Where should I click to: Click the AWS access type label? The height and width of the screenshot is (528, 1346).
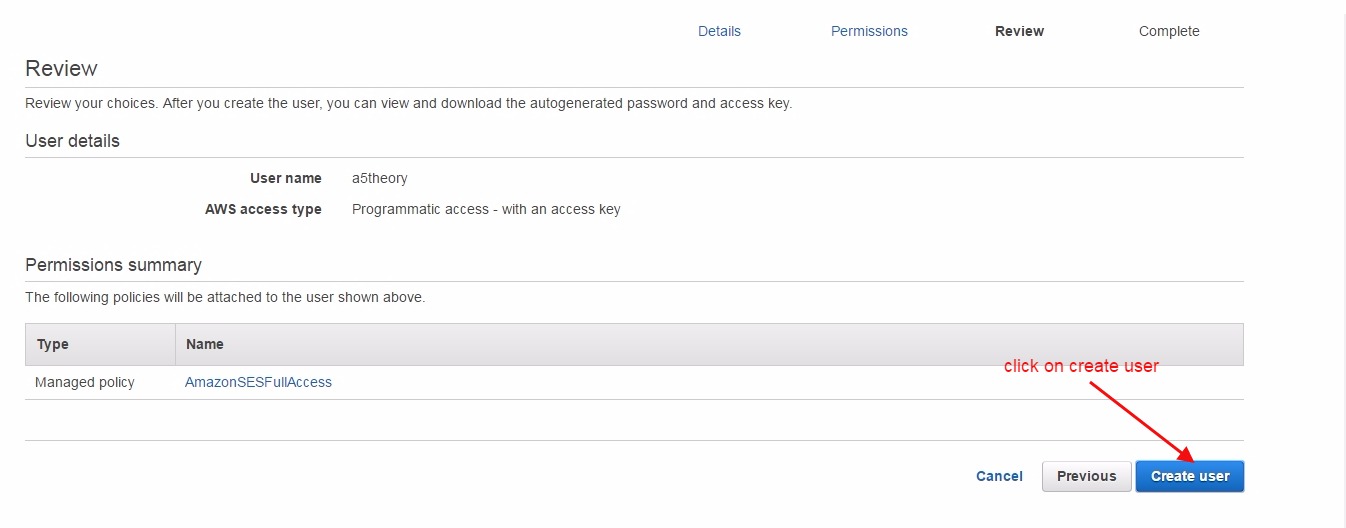tap(263, 209)
